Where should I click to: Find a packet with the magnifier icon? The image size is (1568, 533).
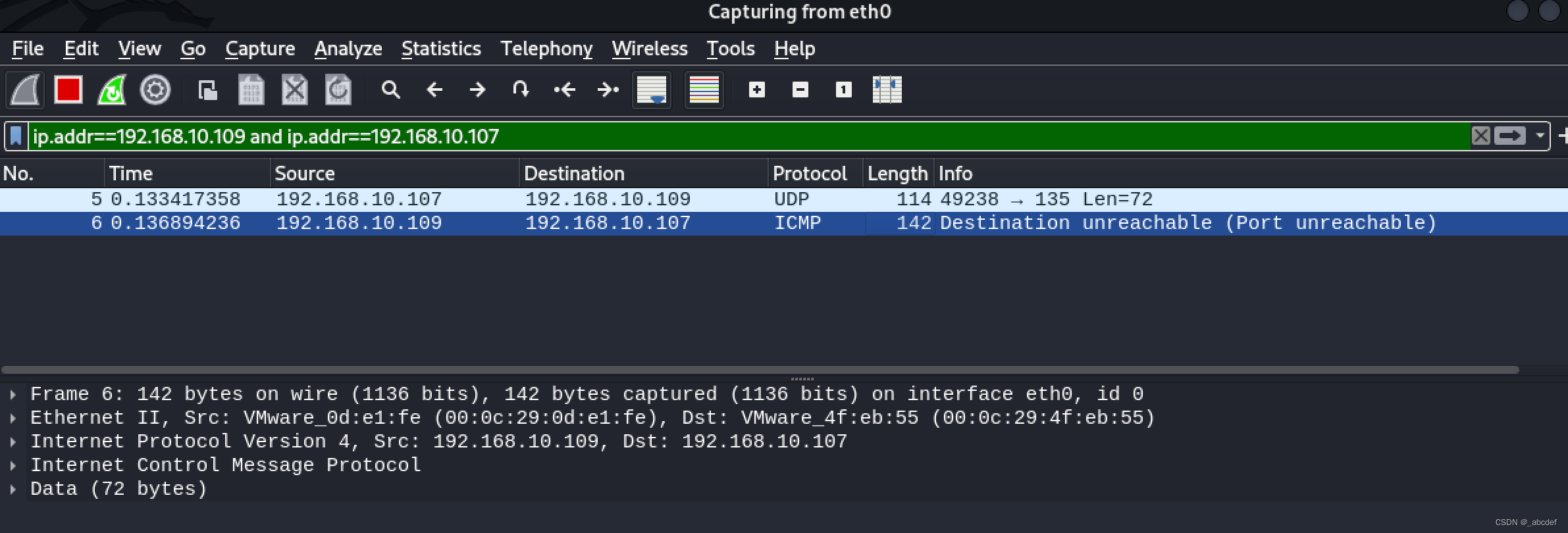coord(391,89)
